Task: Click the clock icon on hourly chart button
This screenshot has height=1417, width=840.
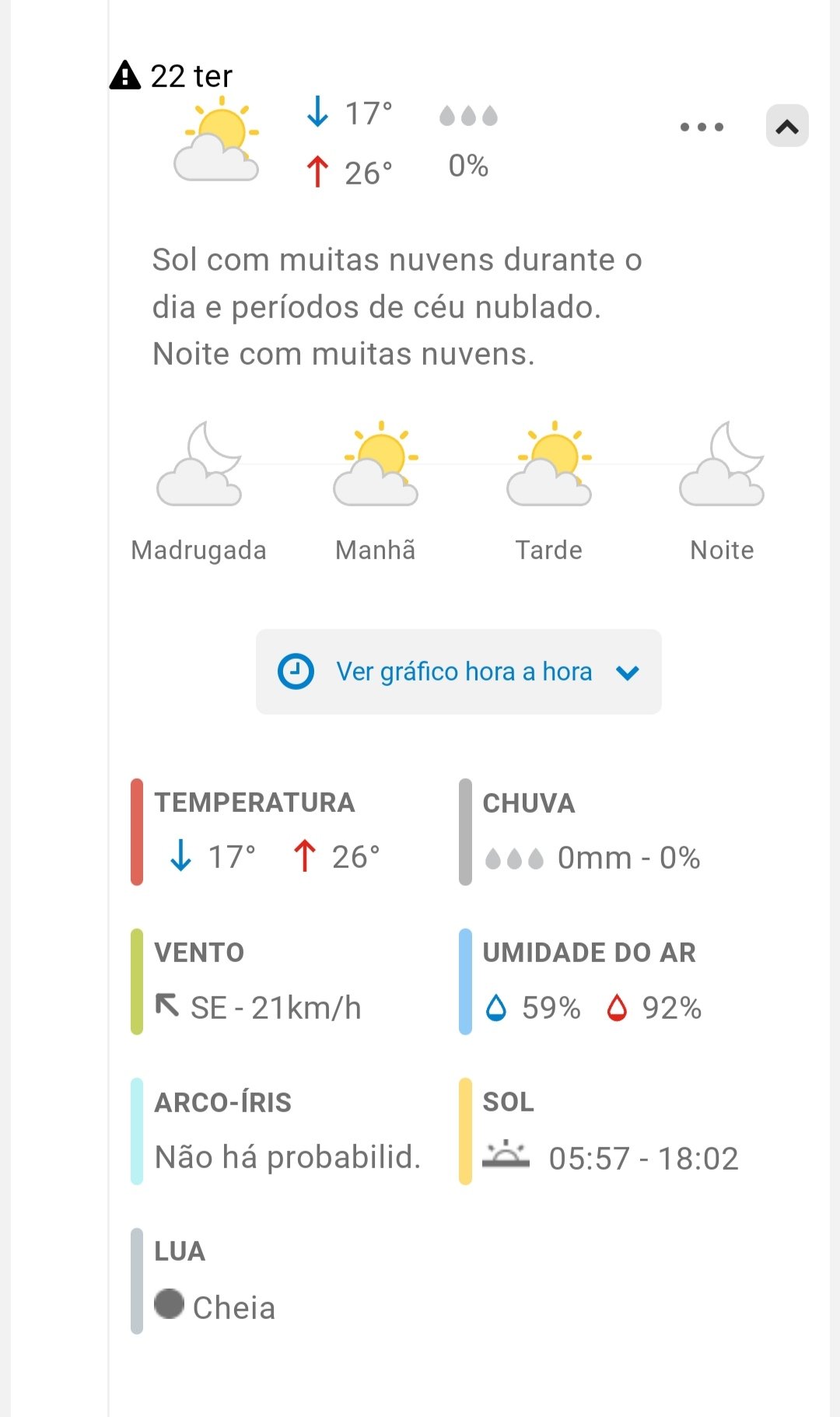Action: pyautogui.click(x=296, y=672)
